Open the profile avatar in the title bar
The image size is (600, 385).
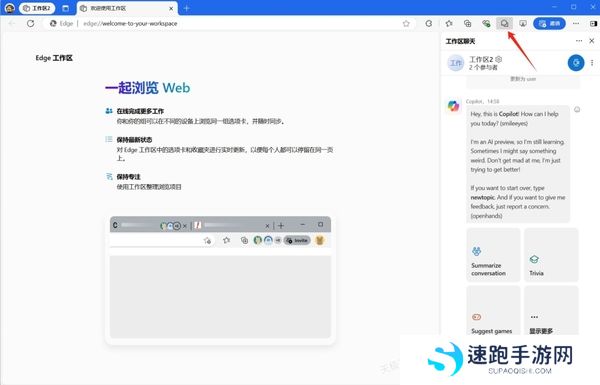pos(10,8)
